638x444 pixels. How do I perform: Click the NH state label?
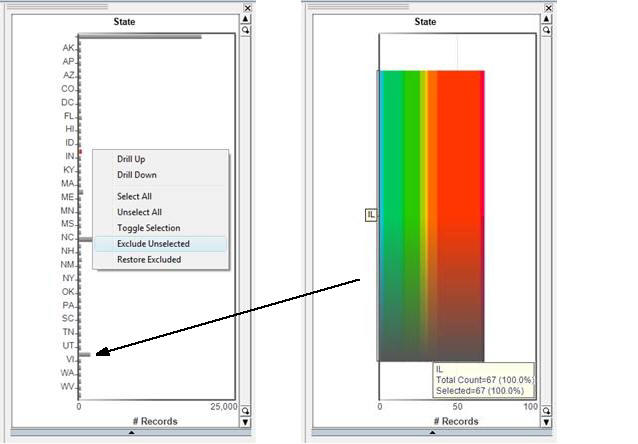coord(68,251)
